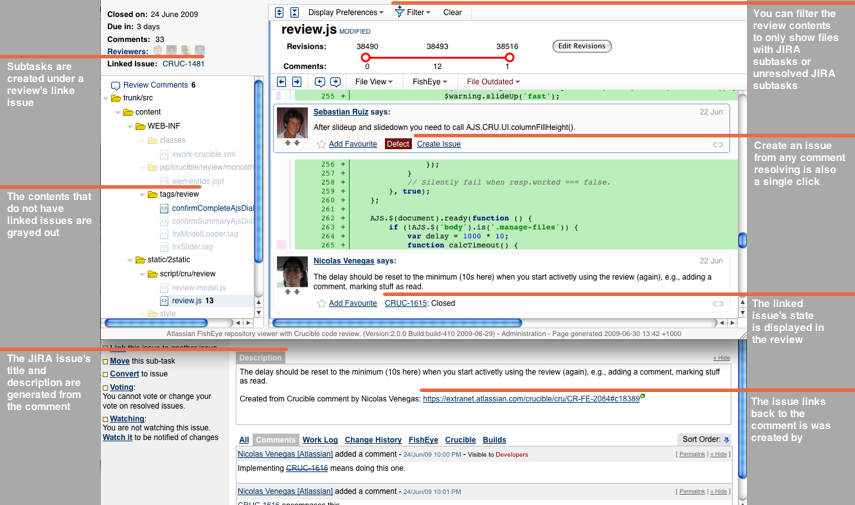Click the Watch it link

(x=117, y=437)
